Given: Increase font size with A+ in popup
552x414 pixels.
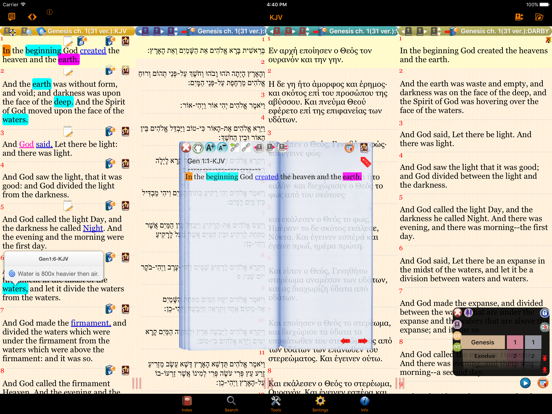Looking at the screenshot, I should point(210,148).
